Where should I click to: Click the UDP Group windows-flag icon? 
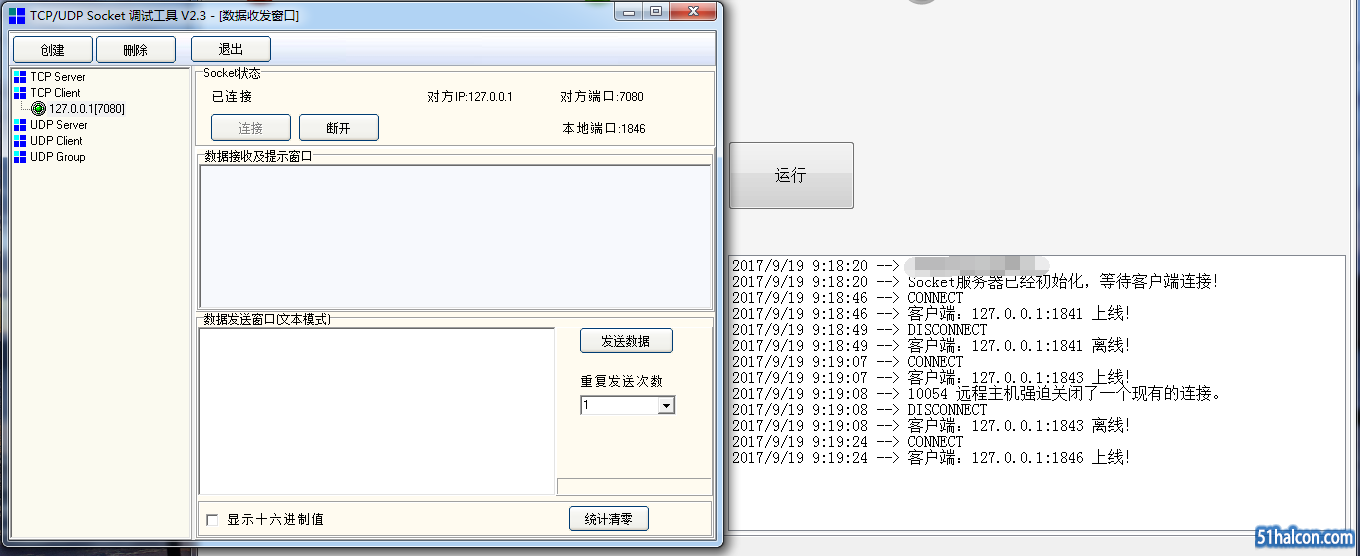[20, 157]
